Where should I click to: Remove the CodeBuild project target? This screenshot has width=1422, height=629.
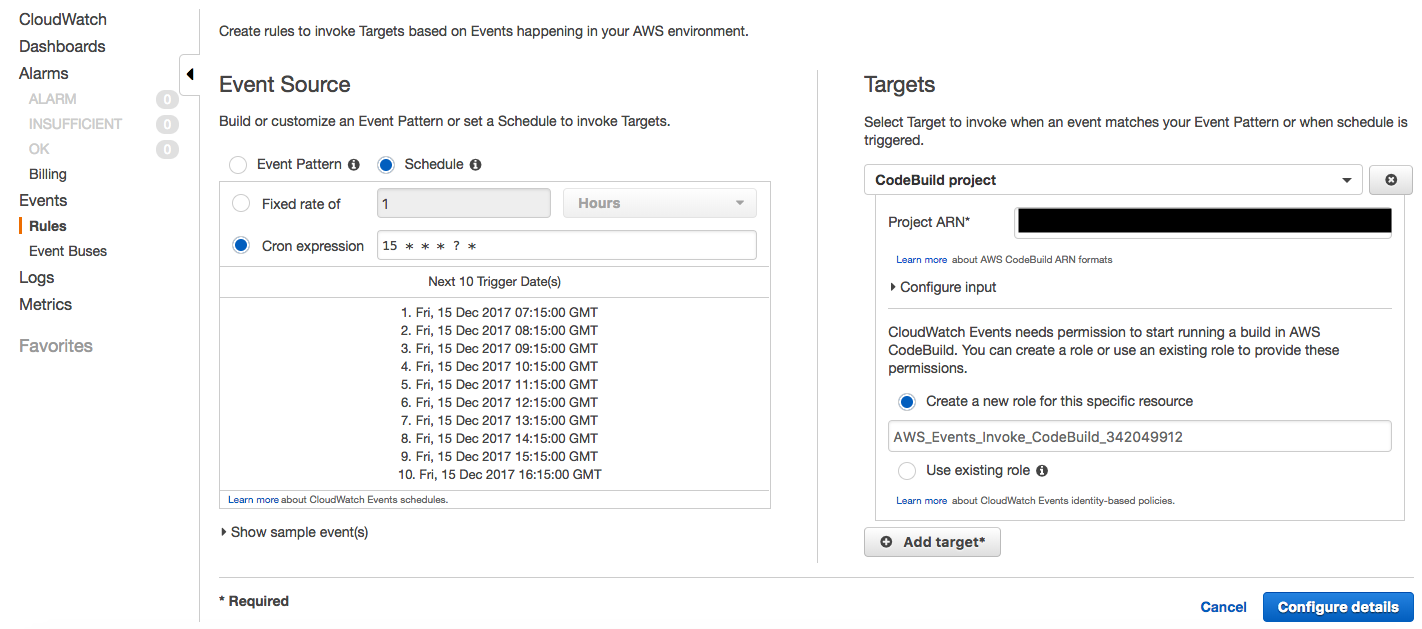click(1391, 180)
